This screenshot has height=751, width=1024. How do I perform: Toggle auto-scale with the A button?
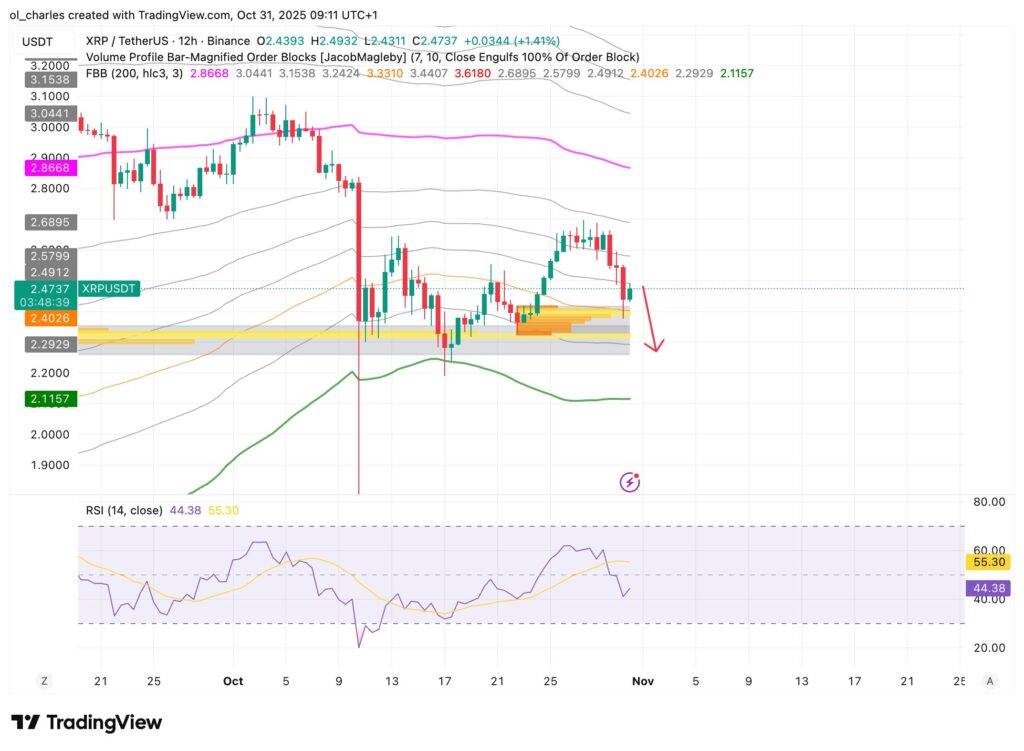click(x=989, y=681)
